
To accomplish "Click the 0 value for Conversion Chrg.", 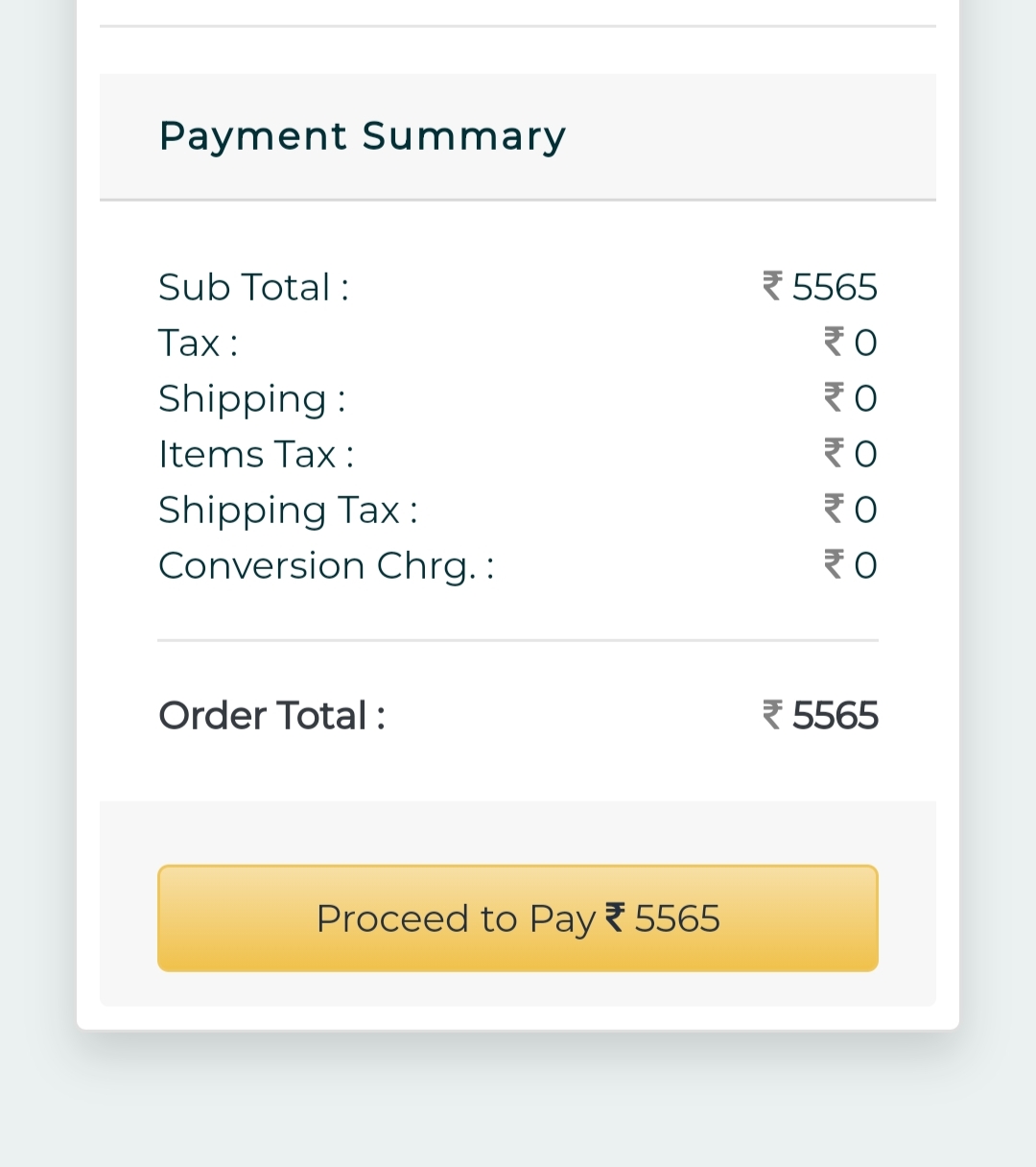I will 865,565.
